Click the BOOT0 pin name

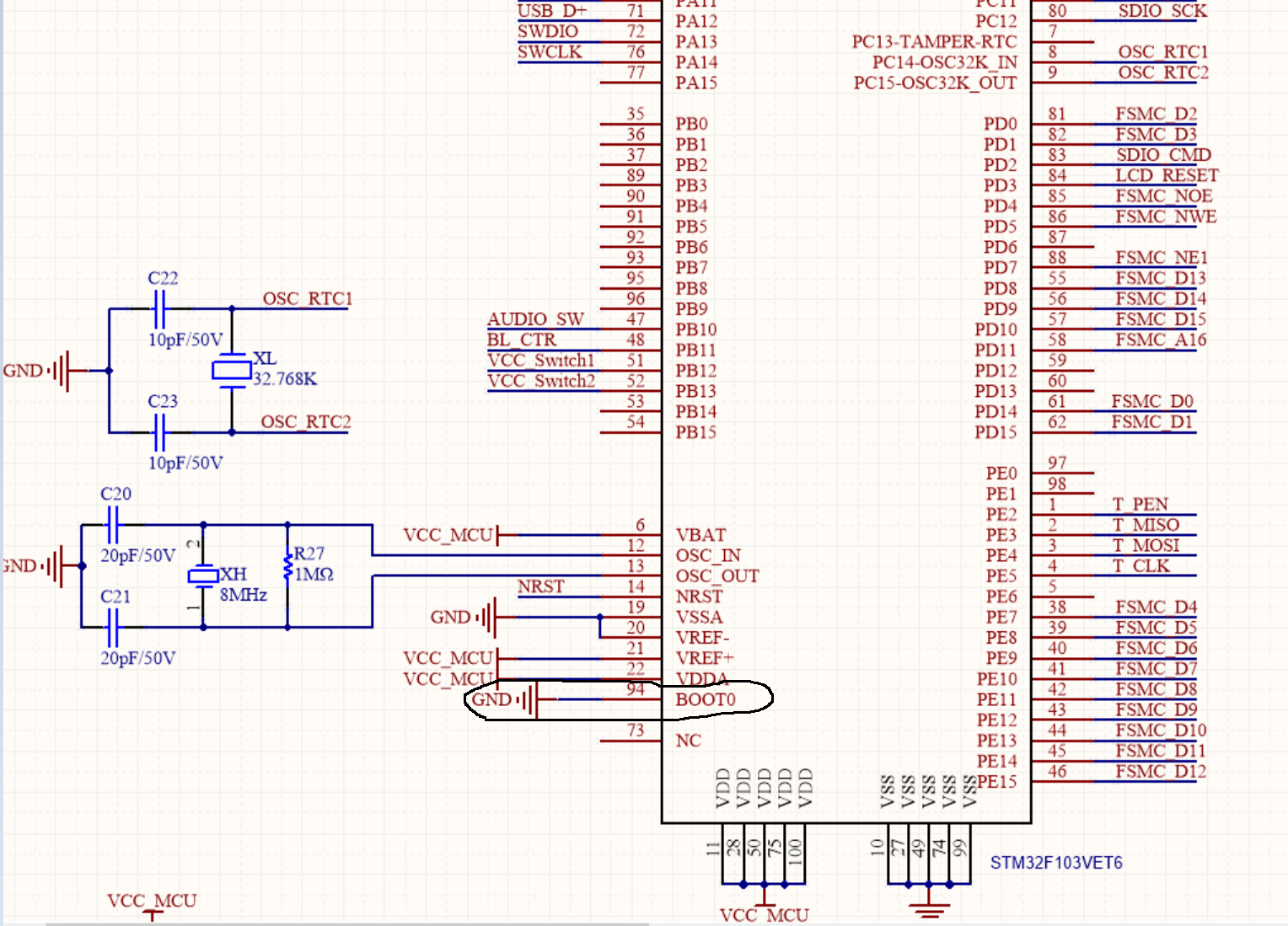click(706, 699)
